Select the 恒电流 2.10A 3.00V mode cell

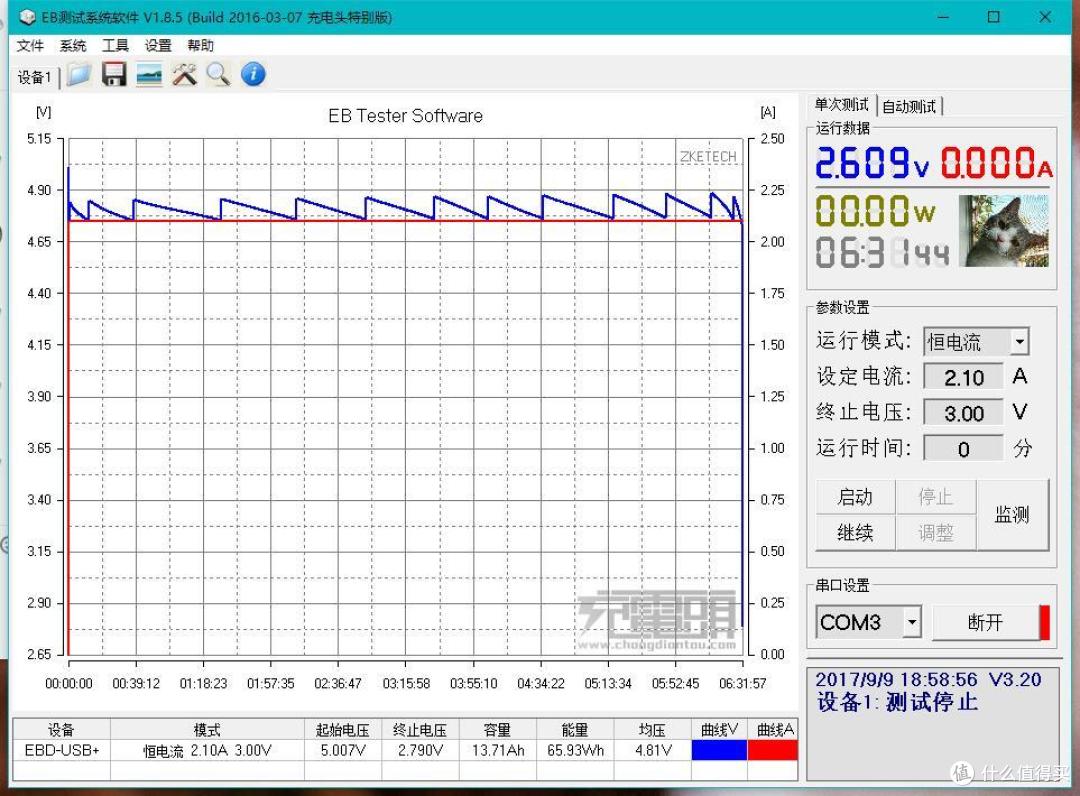(x=207, y=751)
